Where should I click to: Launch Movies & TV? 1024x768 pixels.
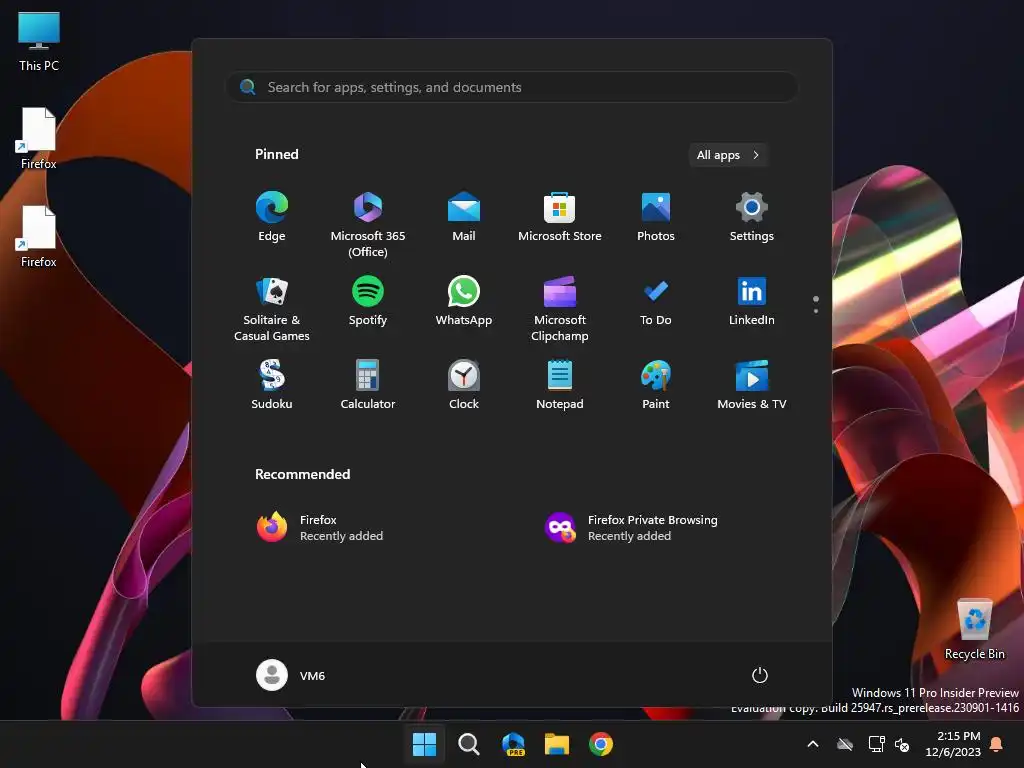click(x=752, y=385)
